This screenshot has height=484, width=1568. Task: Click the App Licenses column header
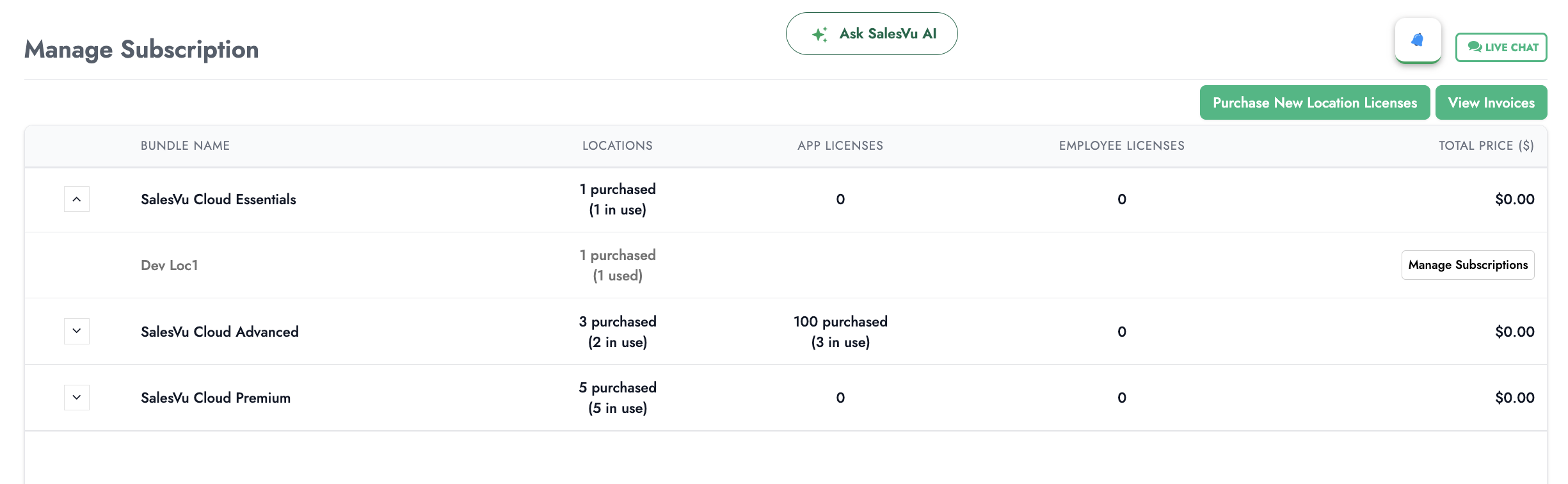[840, 146]
